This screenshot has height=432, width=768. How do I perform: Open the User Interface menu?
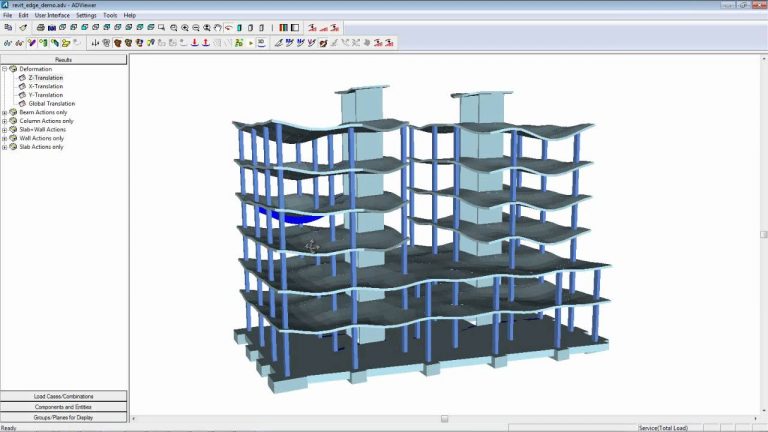coord(52,16)
